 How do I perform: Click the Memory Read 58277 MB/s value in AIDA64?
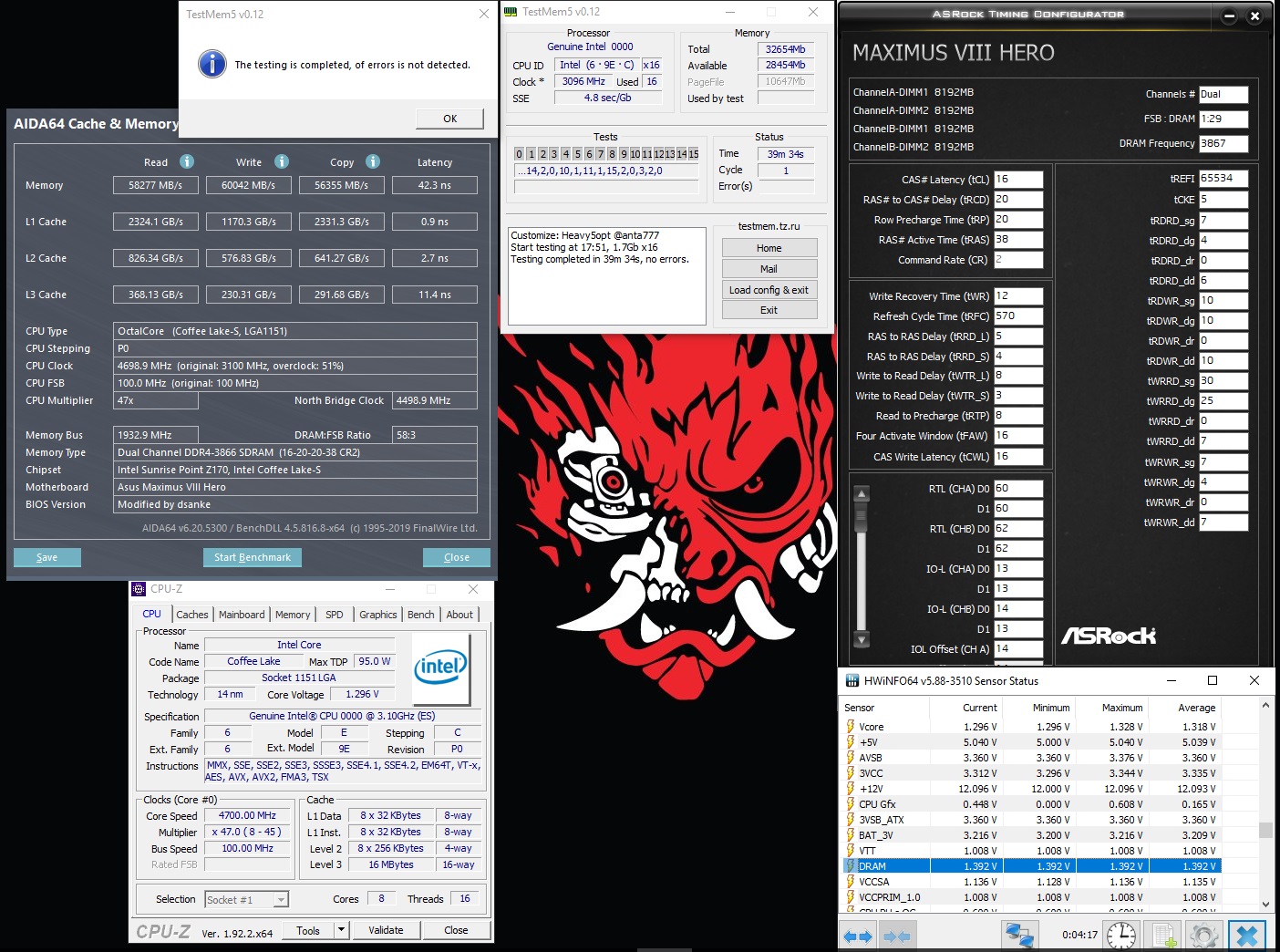click(156, 185)
